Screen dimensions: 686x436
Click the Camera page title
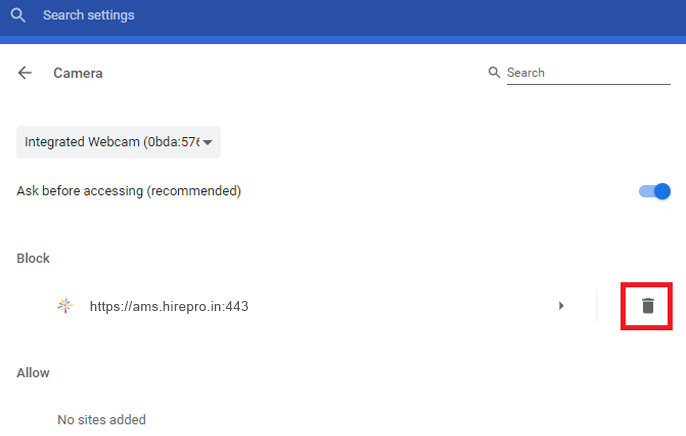[x=78, y=73]
